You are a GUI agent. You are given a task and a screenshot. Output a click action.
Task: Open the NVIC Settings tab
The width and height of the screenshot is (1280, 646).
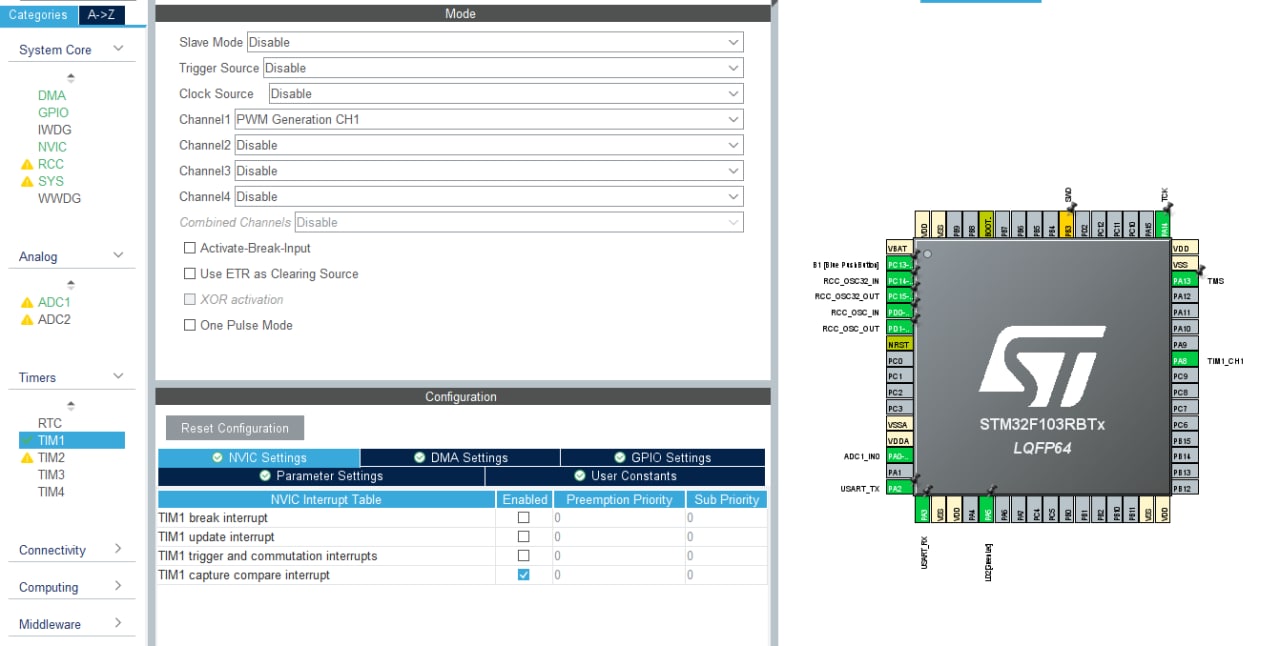pyautogui.click(x=259, y=458)
